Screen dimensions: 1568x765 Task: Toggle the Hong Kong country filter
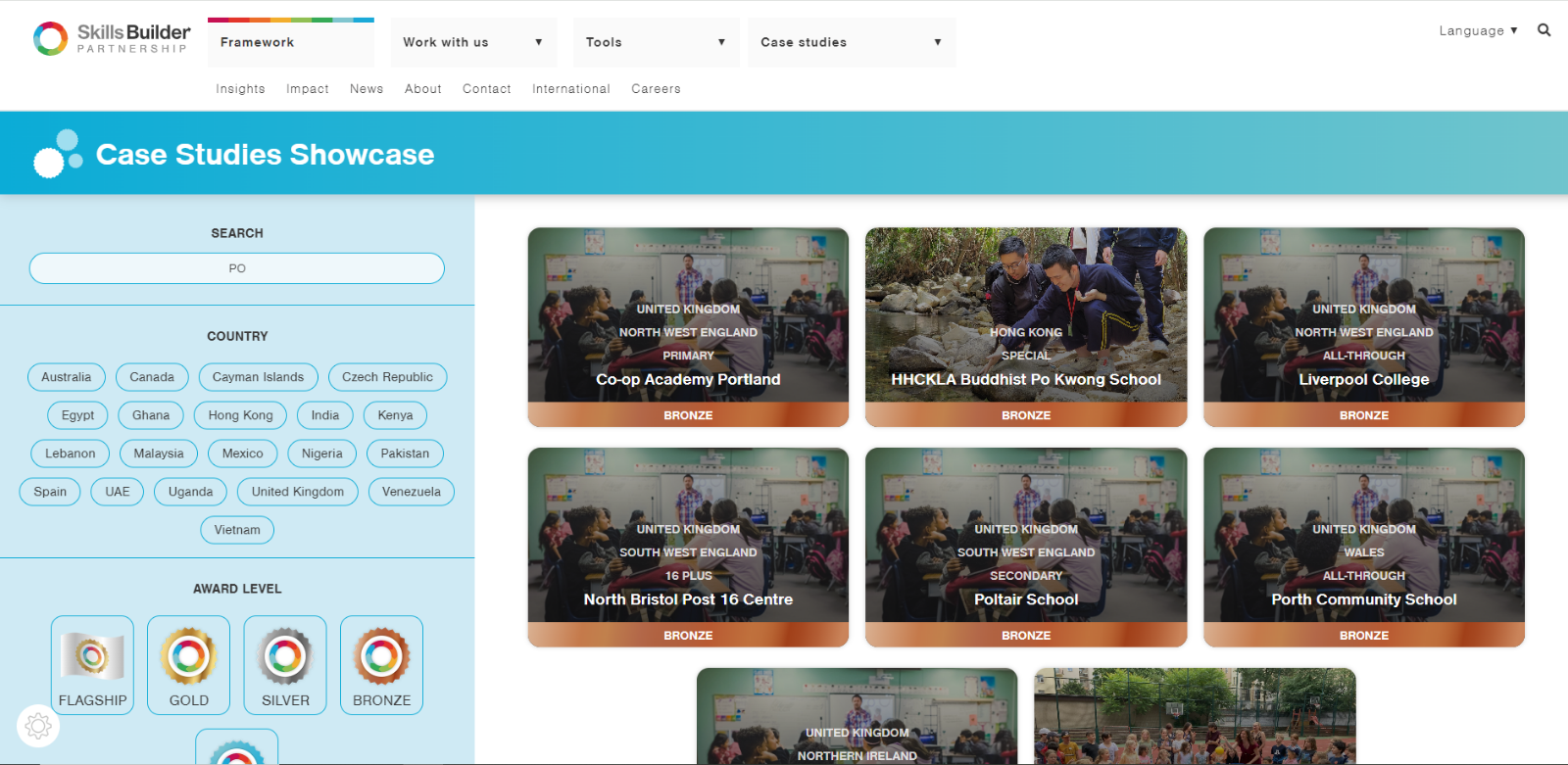(240, 415)
